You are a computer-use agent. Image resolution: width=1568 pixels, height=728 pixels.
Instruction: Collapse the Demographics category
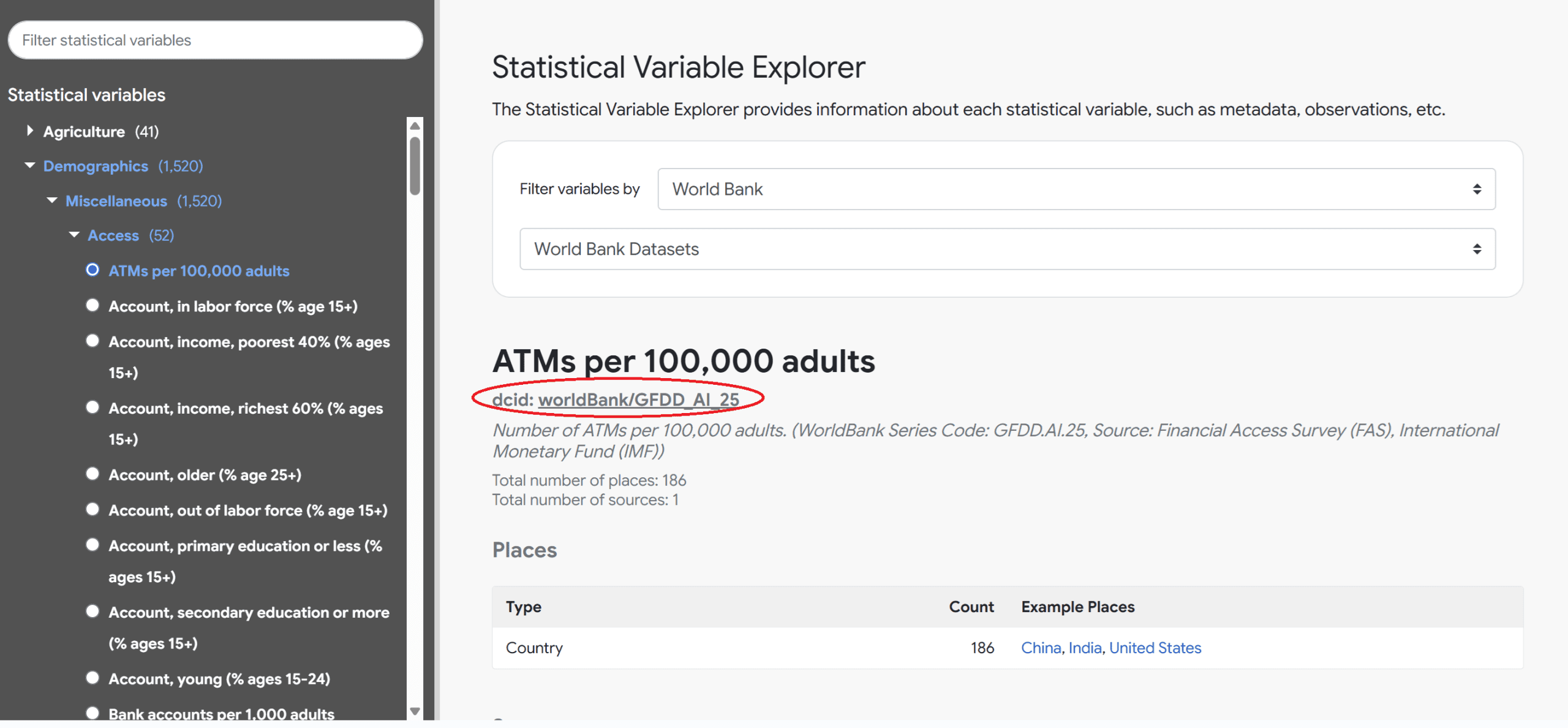(x=28, y=165)
